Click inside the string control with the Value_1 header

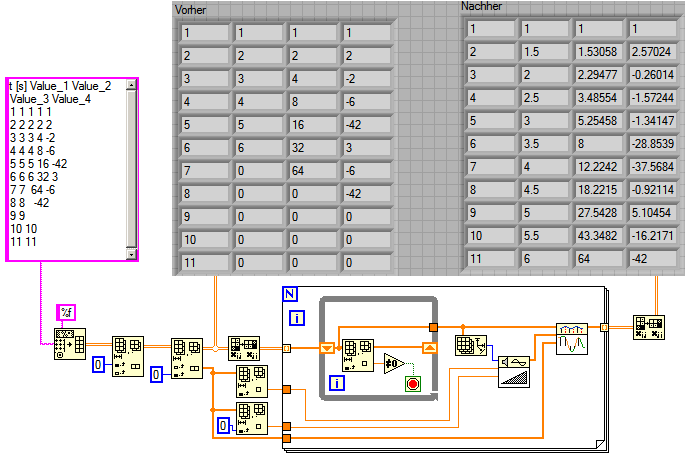[x=67, y=170]
